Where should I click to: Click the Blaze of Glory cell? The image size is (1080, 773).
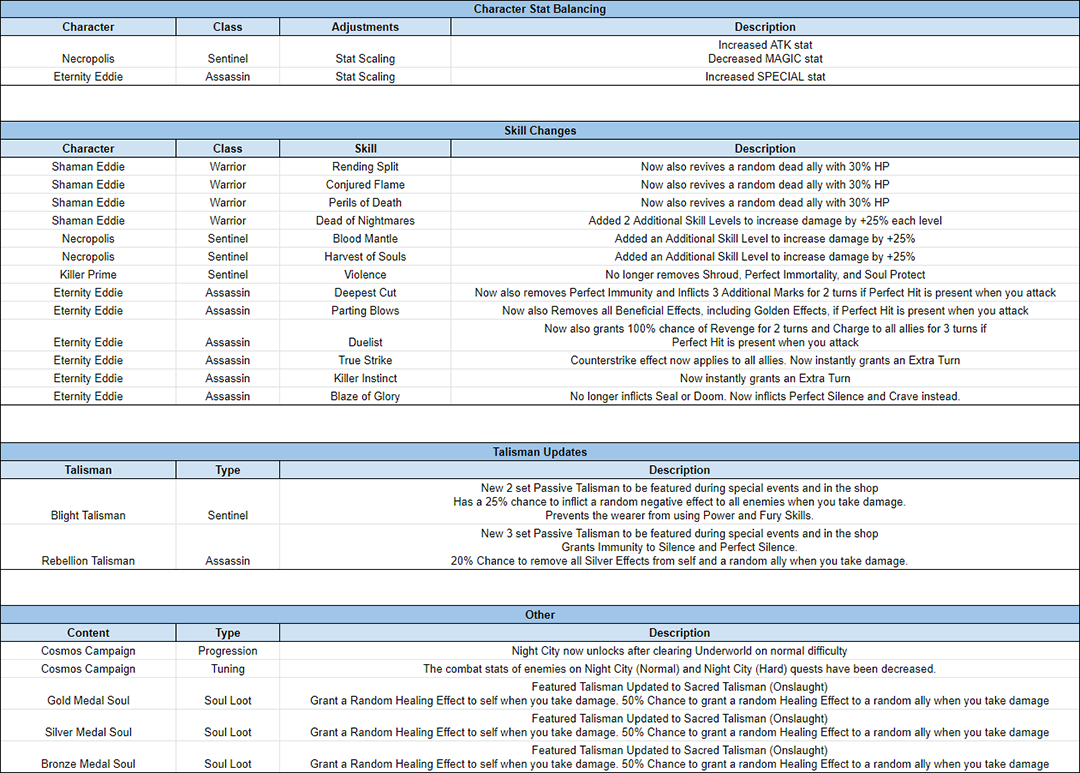click(365, 397)
